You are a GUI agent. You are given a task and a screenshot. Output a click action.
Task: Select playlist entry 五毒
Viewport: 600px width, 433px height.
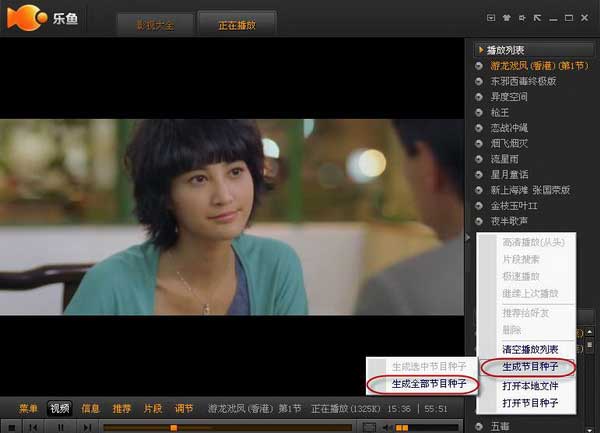point(500,426)
